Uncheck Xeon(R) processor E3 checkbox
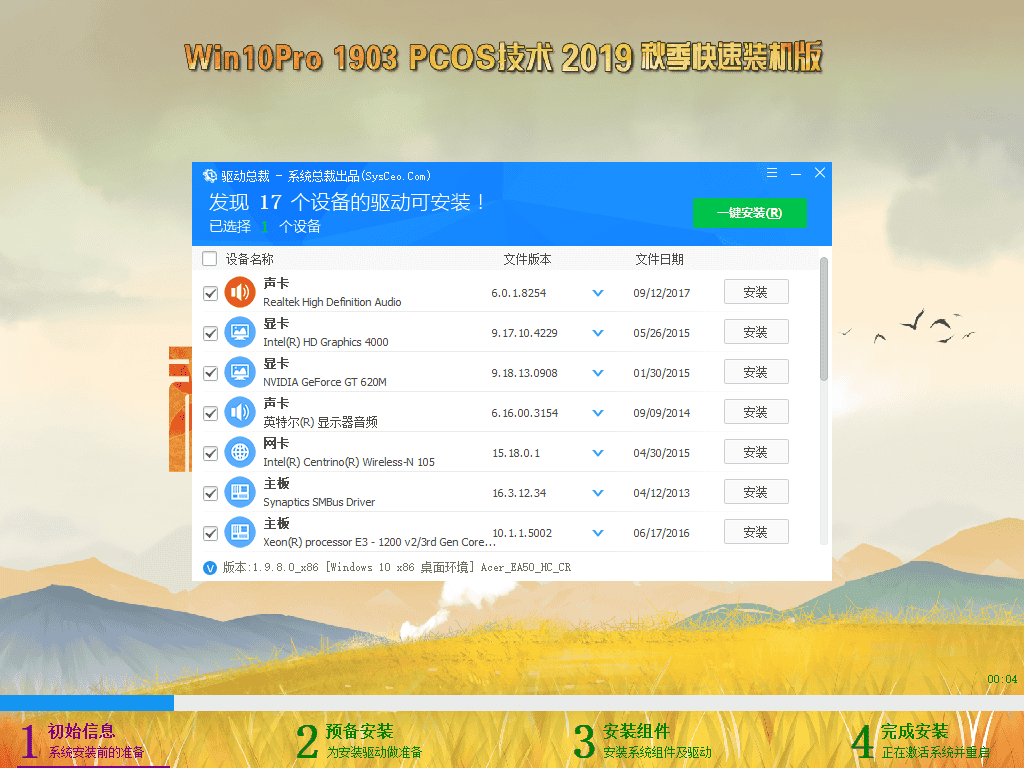The height and width of the screenshot is (768, 1024). coord(210,534)
